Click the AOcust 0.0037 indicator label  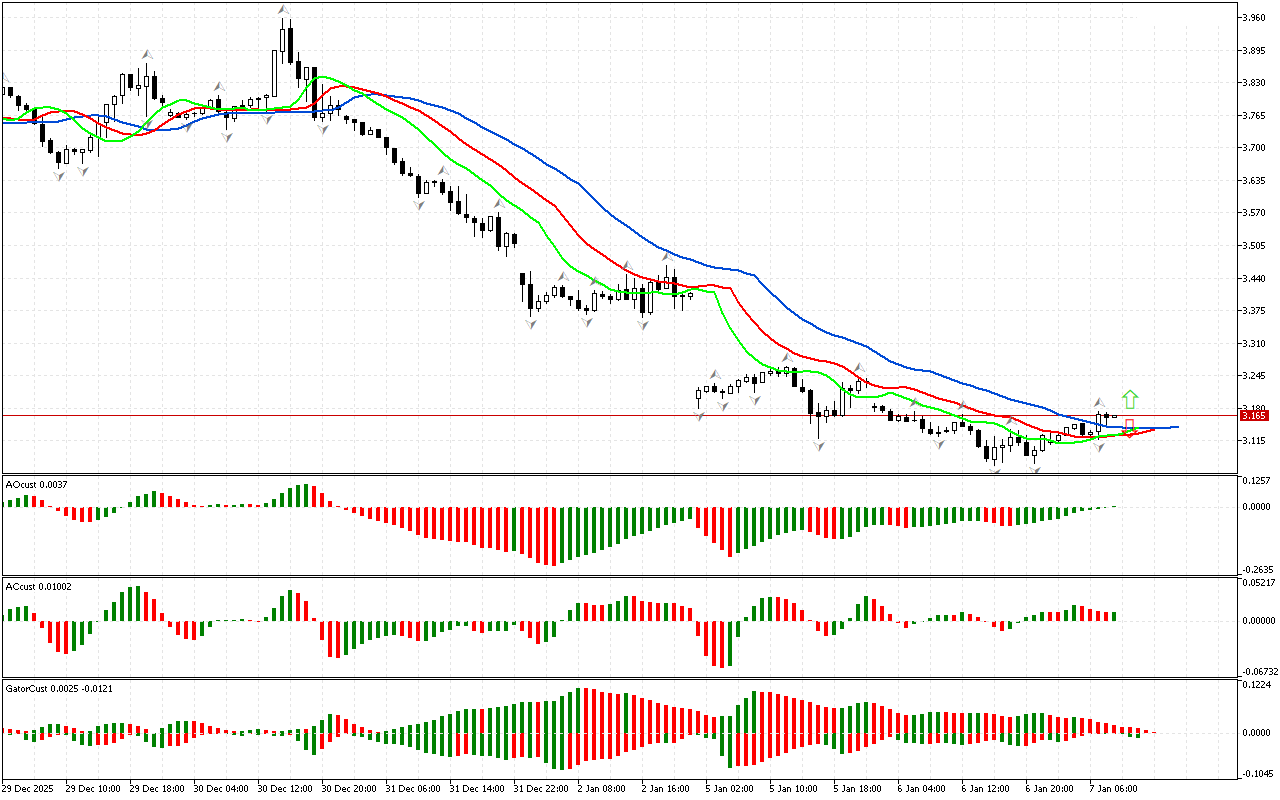37,484
